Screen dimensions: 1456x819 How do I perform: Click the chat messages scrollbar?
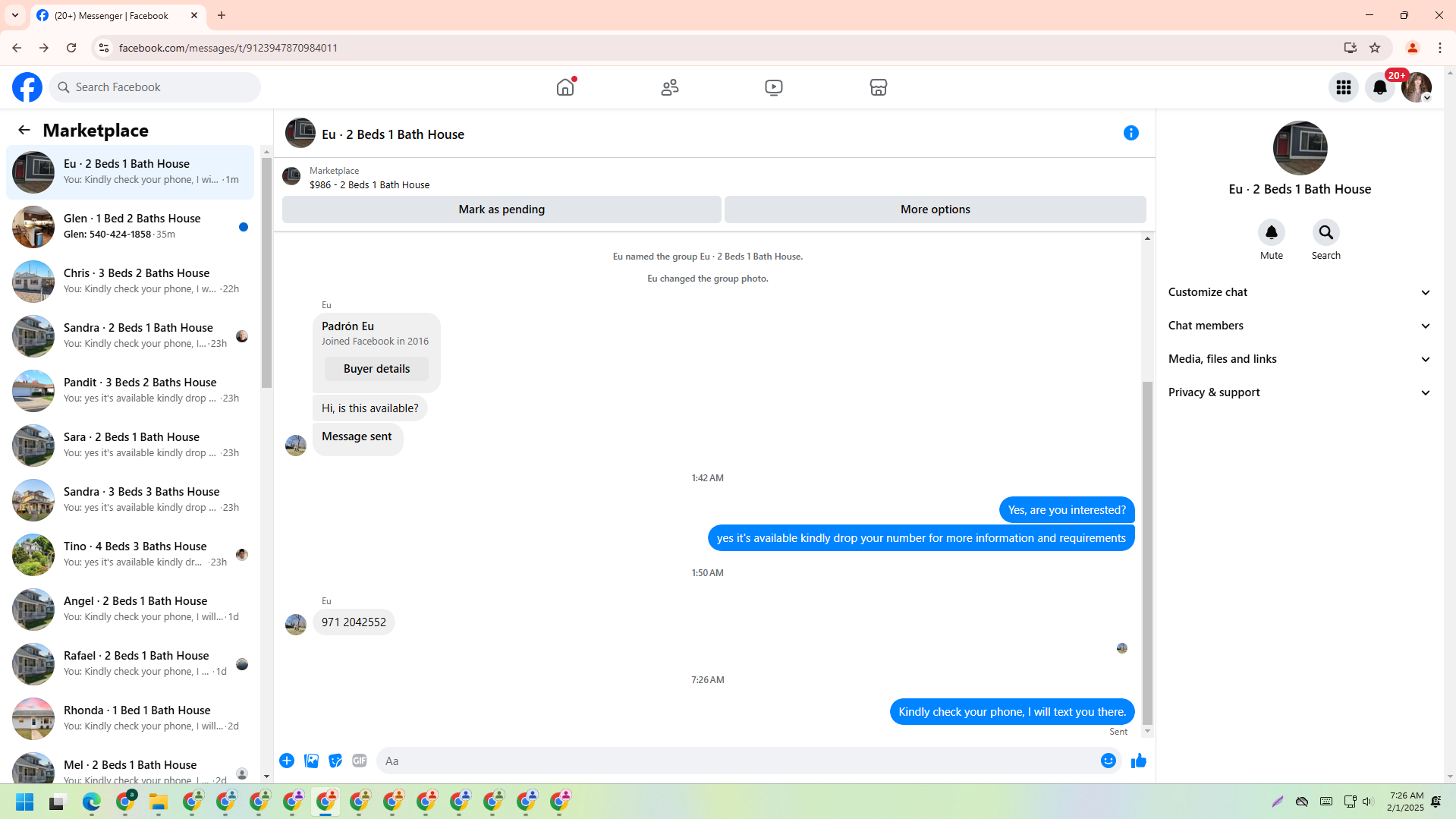click(x=1147, y=553)
